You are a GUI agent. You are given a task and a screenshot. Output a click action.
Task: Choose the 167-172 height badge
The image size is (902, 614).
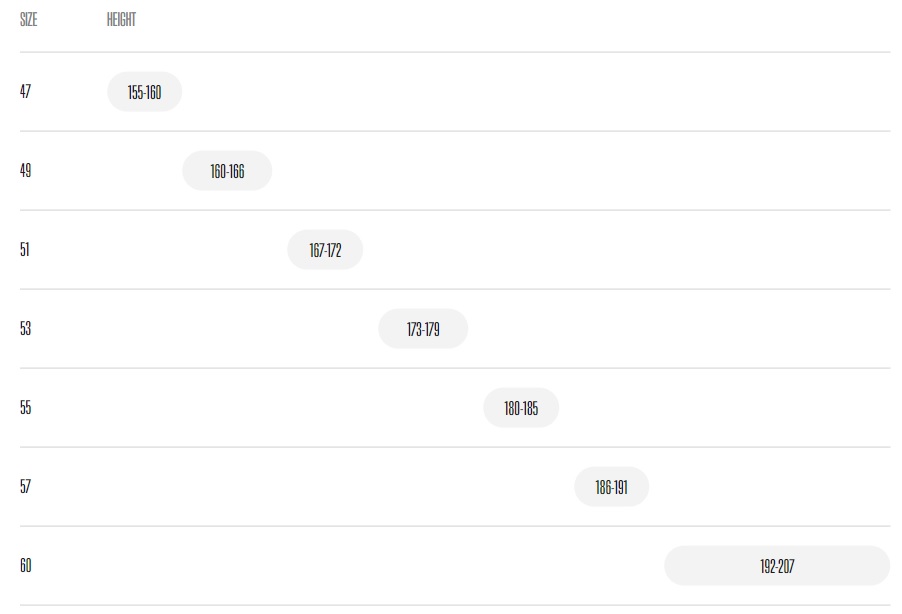point(325,250)
